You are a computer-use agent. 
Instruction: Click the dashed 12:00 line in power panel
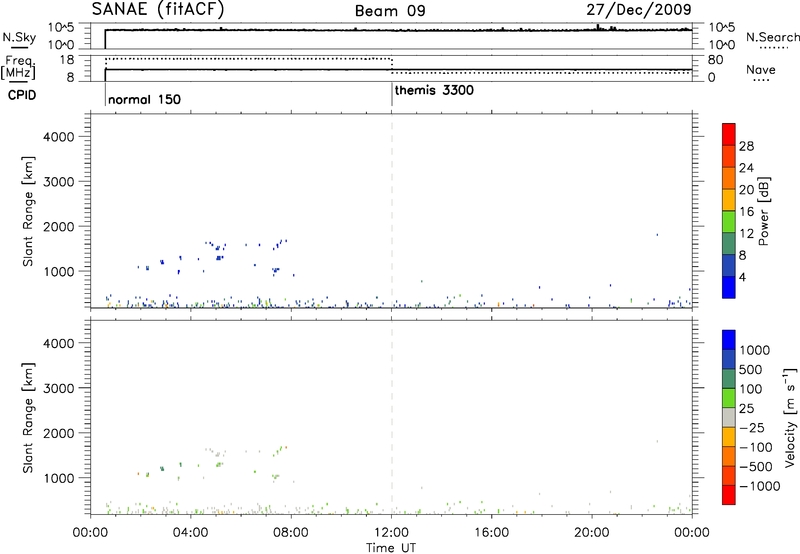click(392, 211)
